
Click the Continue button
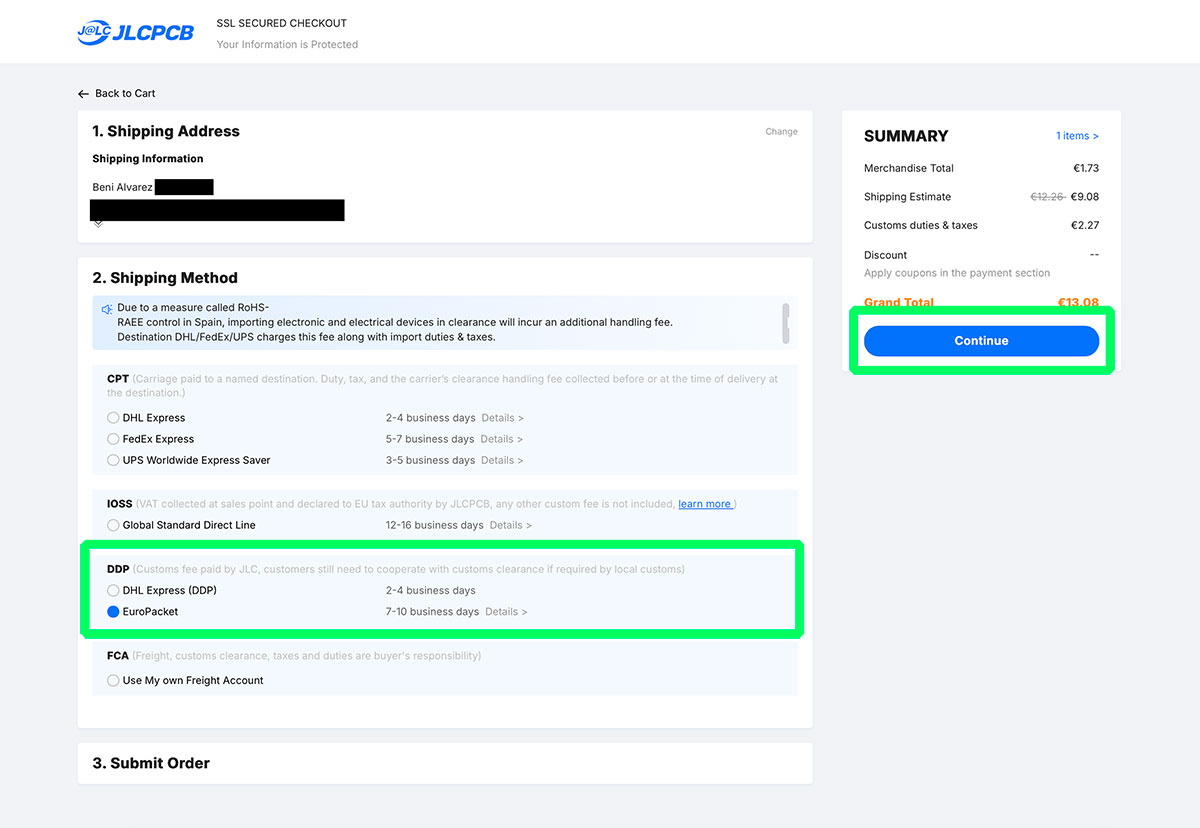point(981,341)
